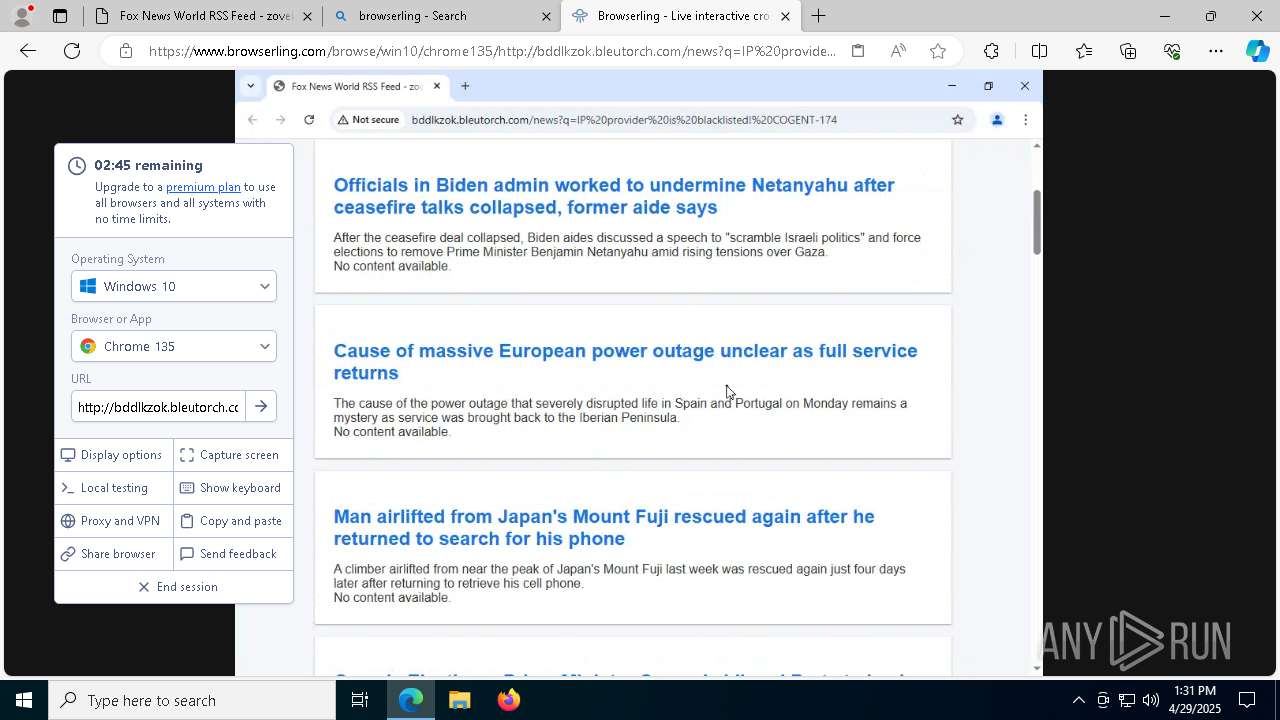Open File Explorer from taskbar

point(460,700)
